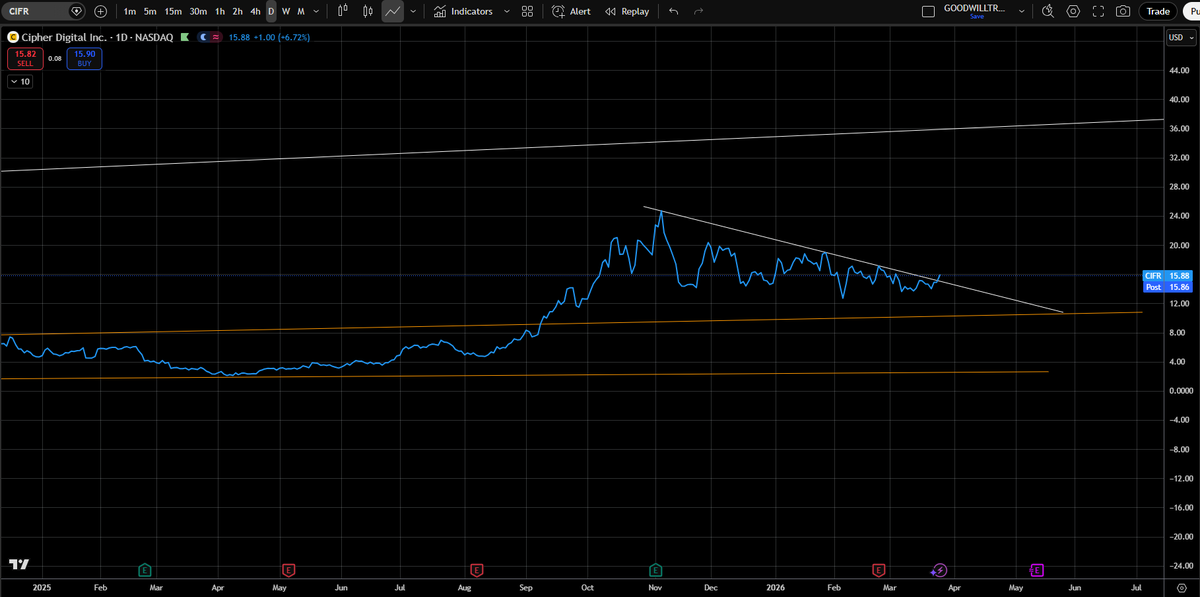Select the 30m timeframe
Screen dimensions: 1200x597
pos(198,11)
